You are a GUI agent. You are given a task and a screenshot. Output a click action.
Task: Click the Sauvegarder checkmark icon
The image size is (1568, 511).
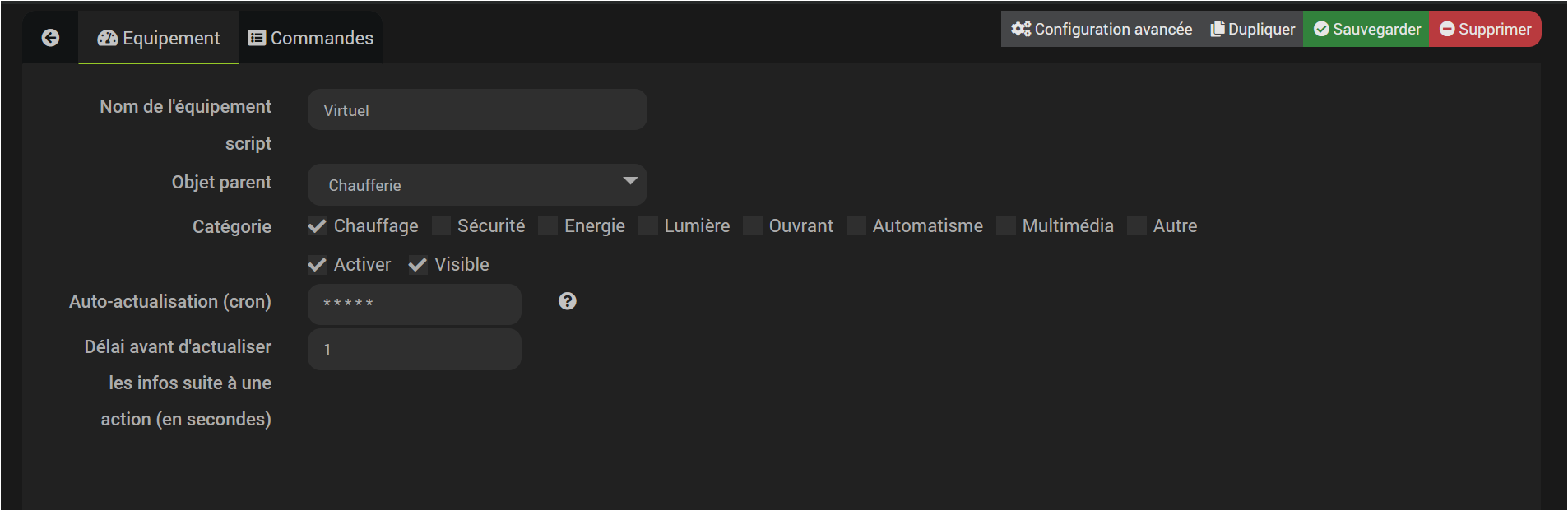(1321, 29)
